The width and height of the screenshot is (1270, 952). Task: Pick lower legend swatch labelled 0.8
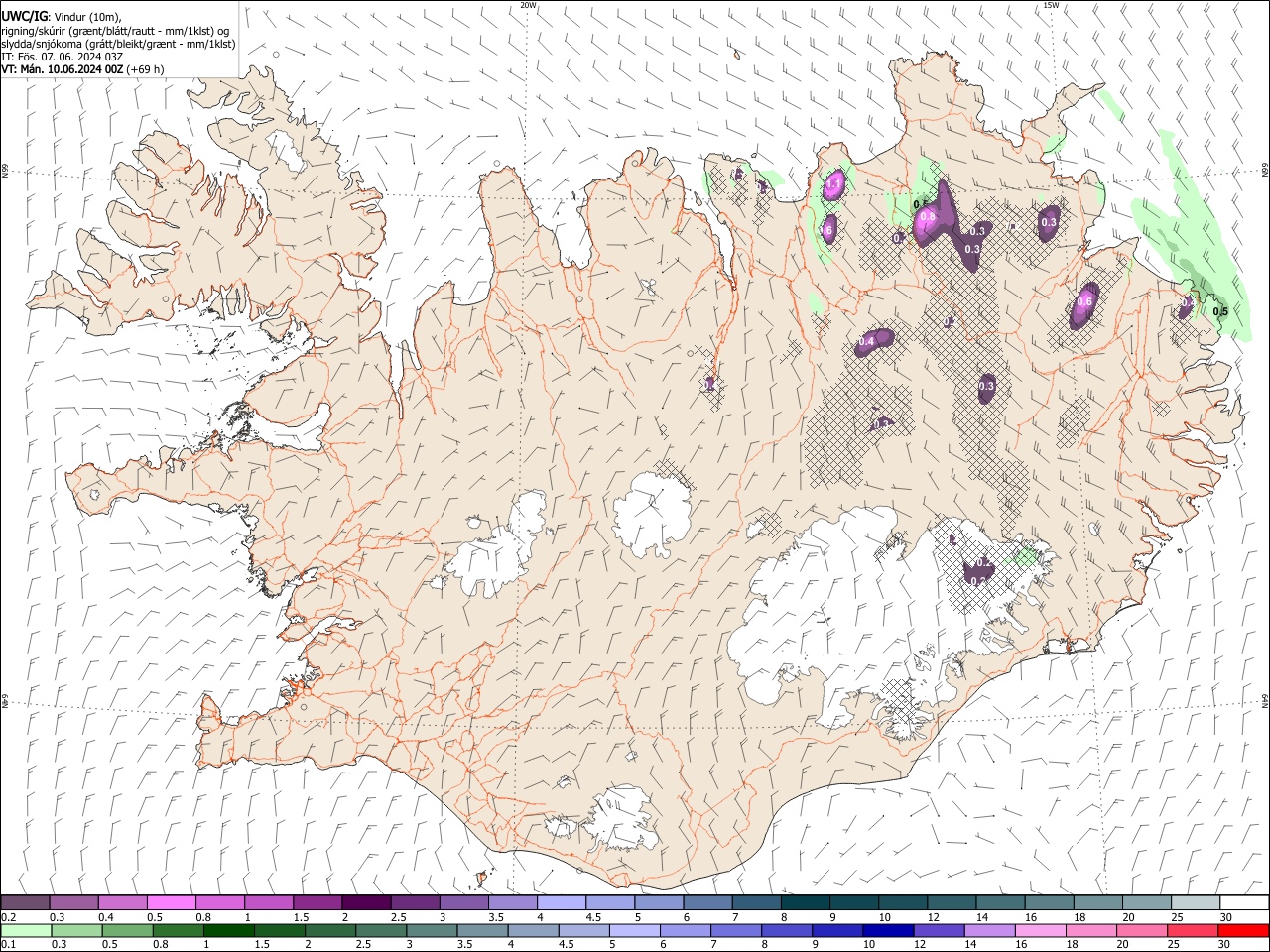178,930
